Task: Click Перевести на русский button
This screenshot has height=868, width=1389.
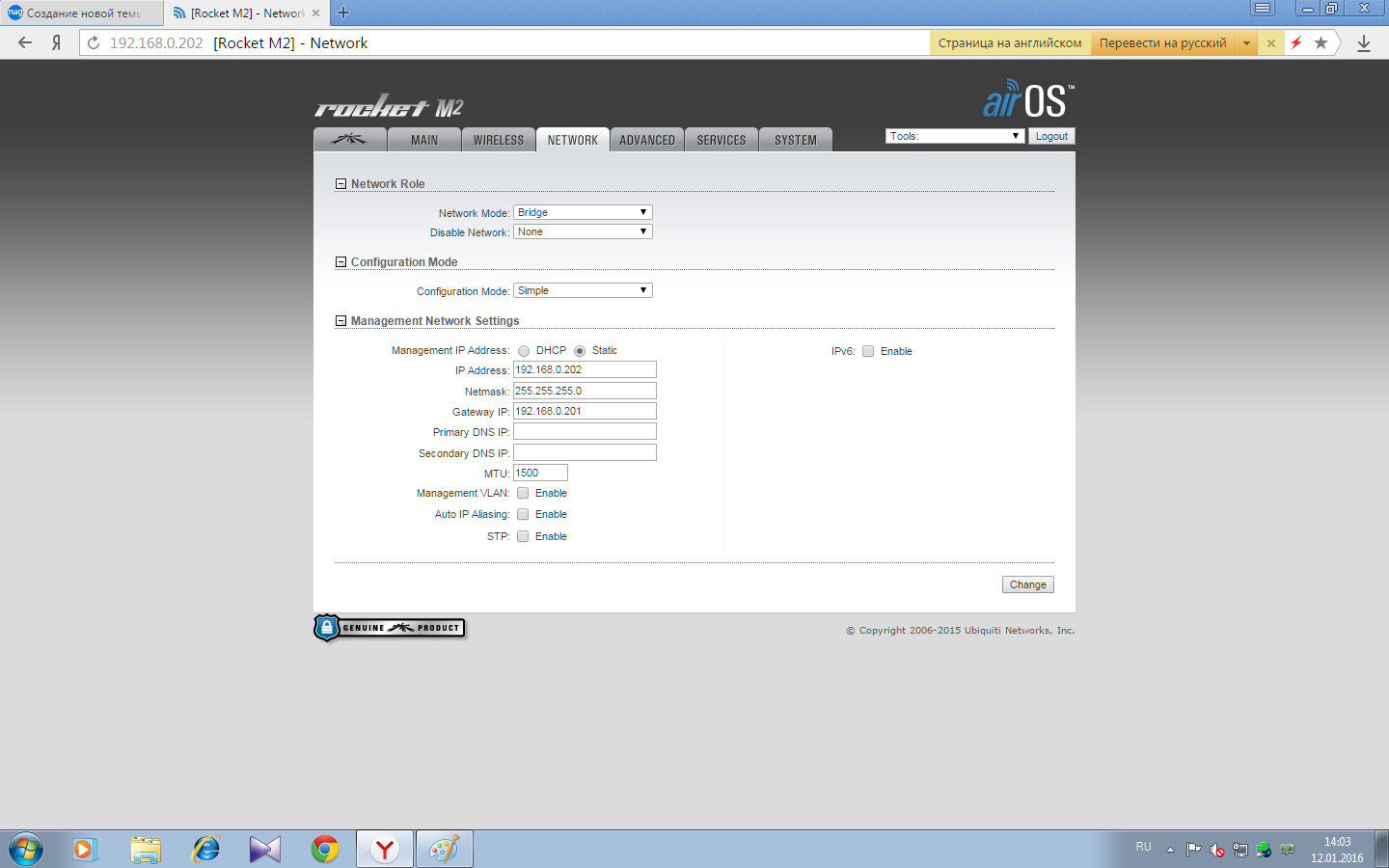Action: (x=1162, y=42)
